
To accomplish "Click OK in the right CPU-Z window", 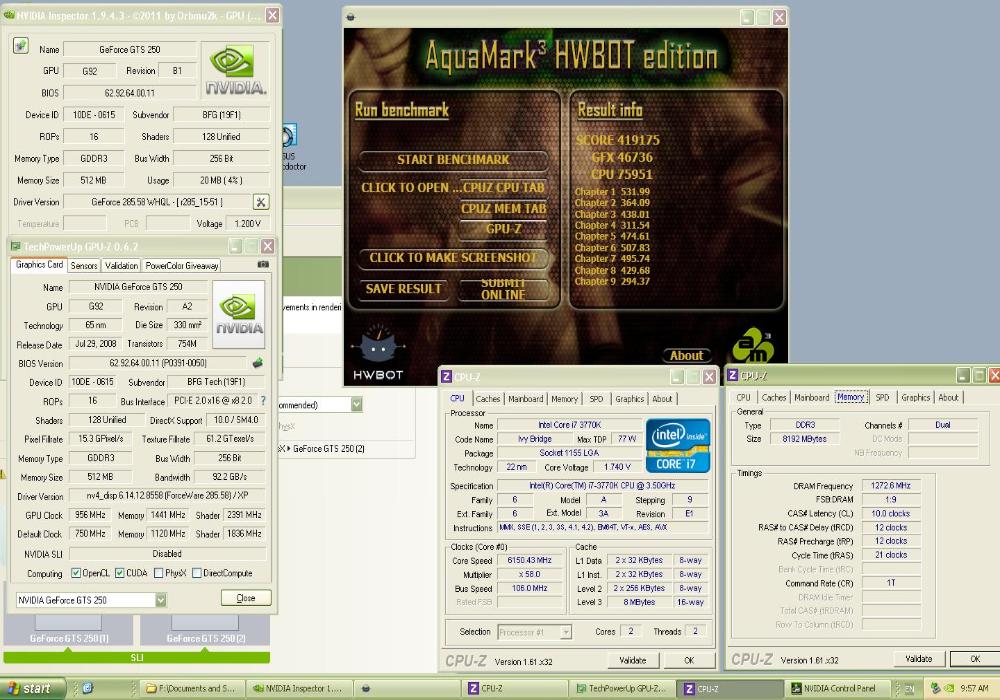I will tap(975, 659).
